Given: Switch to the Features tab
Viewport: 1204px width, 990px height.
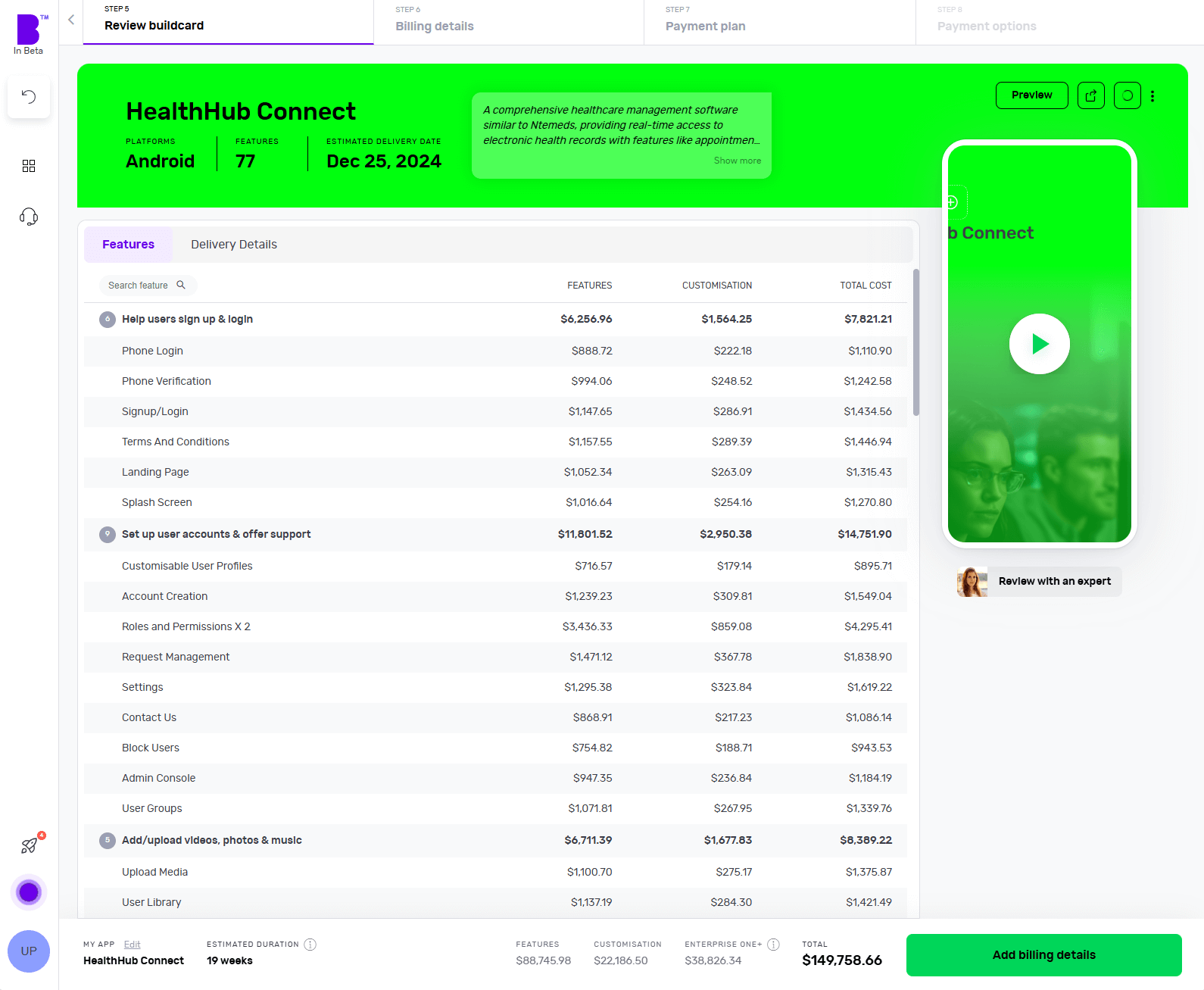Looking at the screenshot, I should click(x=129, y=245).
